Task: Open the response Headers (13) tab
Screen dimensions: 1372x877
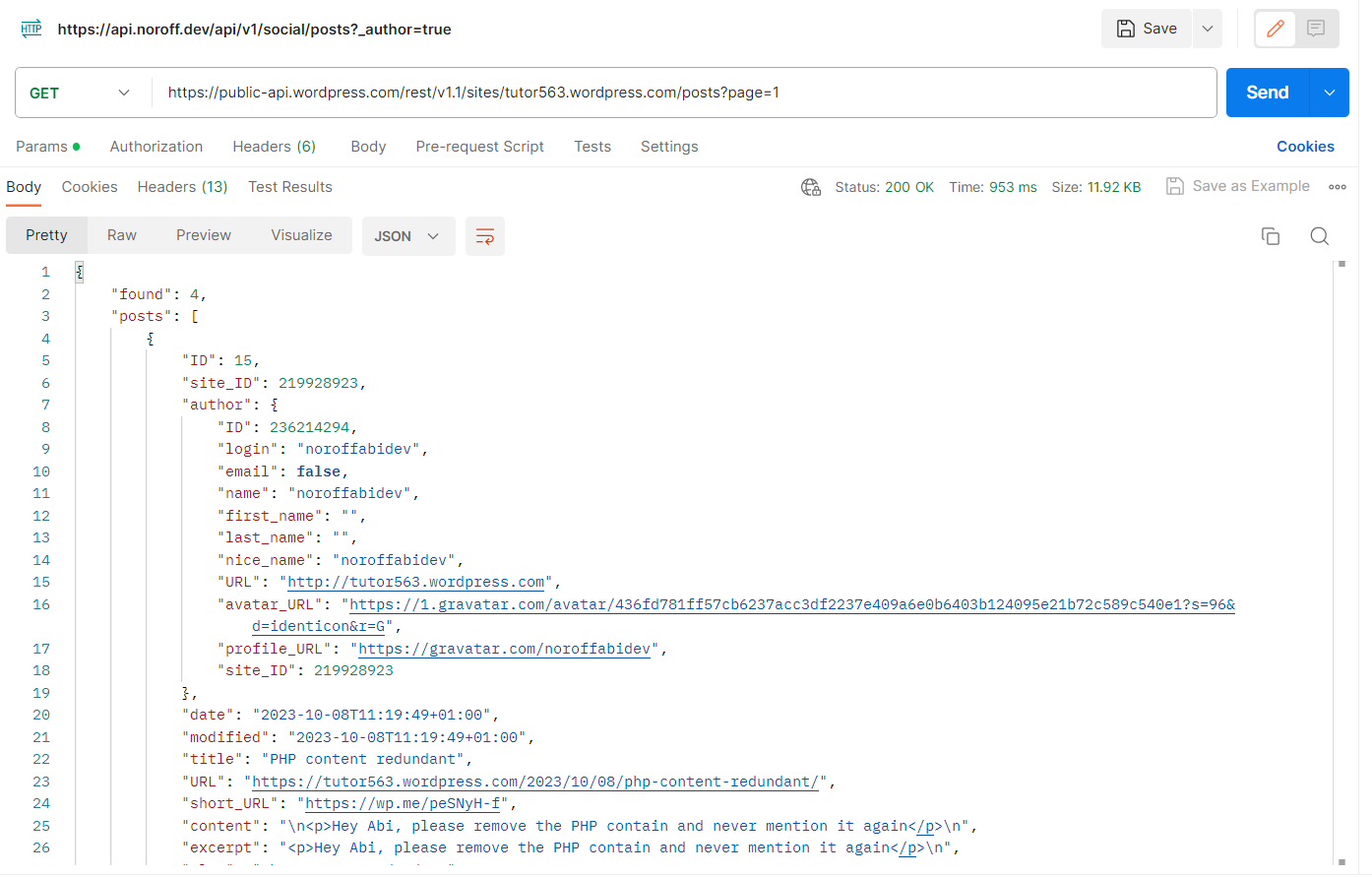Action: pyautogui.click(x=182, y=187)
